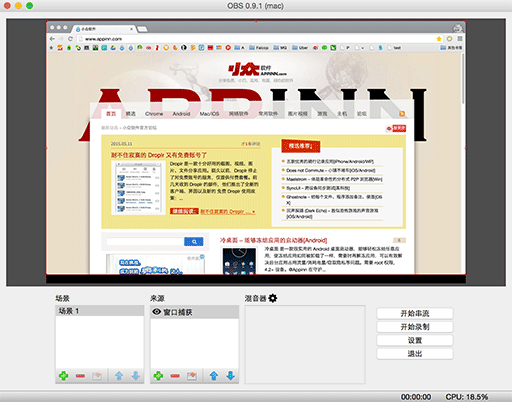Screen dimensions: 512x402
Task: Click the search input field in previewed webpage
Action: coord(145,241)
